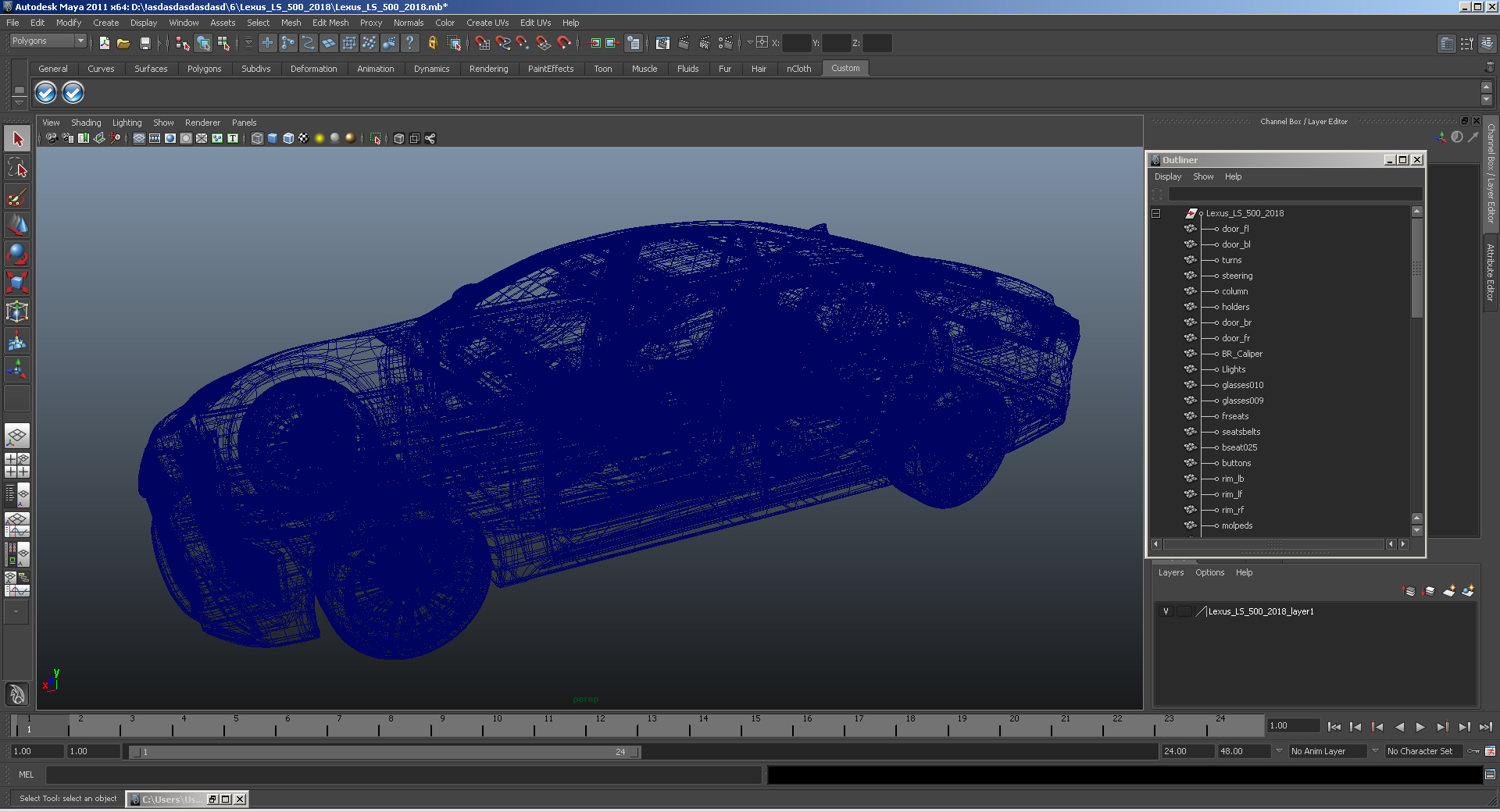Show Attribute Editor icon at top right
This screenshot has height=812, width=1500.
point(1447,44)
